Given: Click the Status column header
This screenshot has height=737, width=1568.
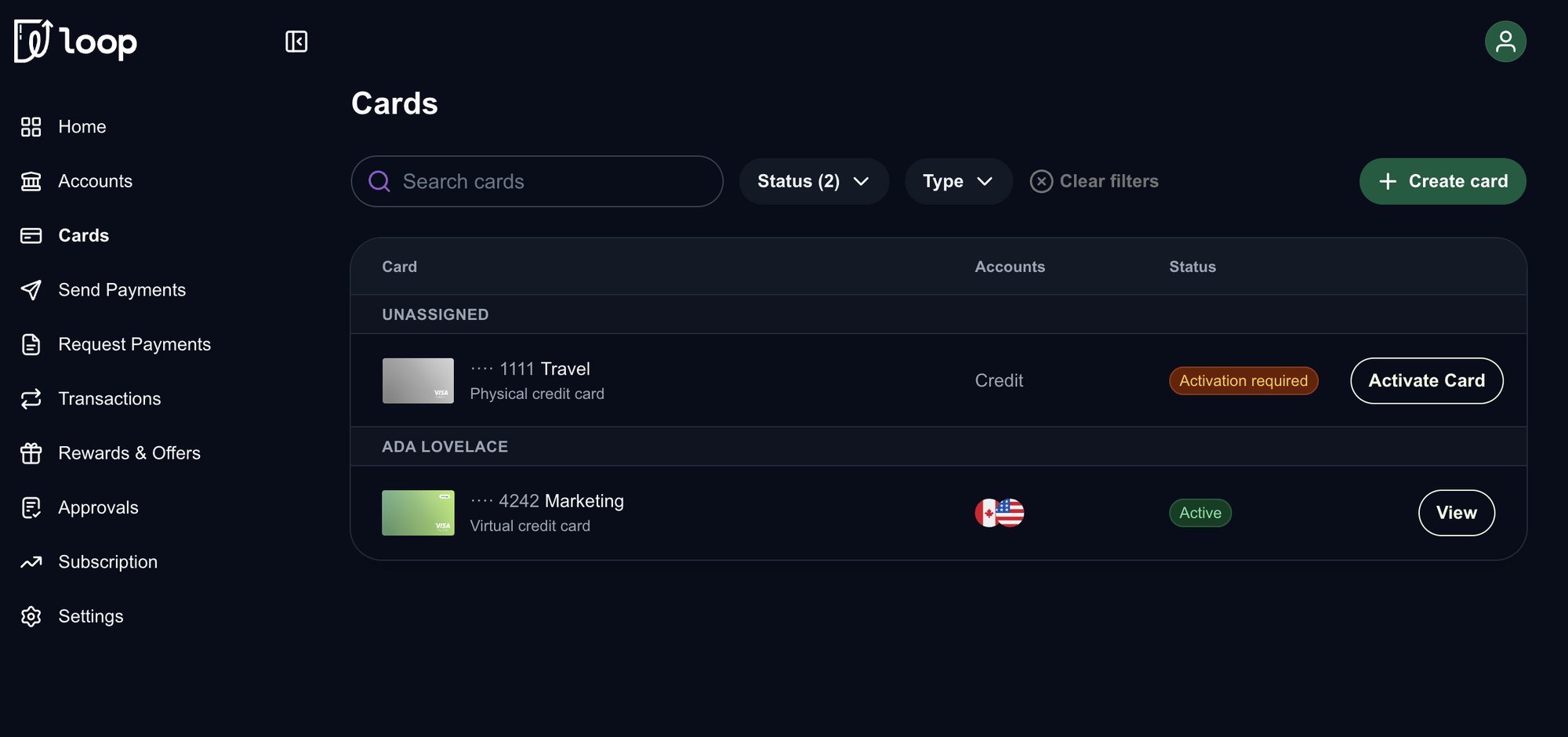Looking at the screenshot, I should click(x=1192, y=267).
